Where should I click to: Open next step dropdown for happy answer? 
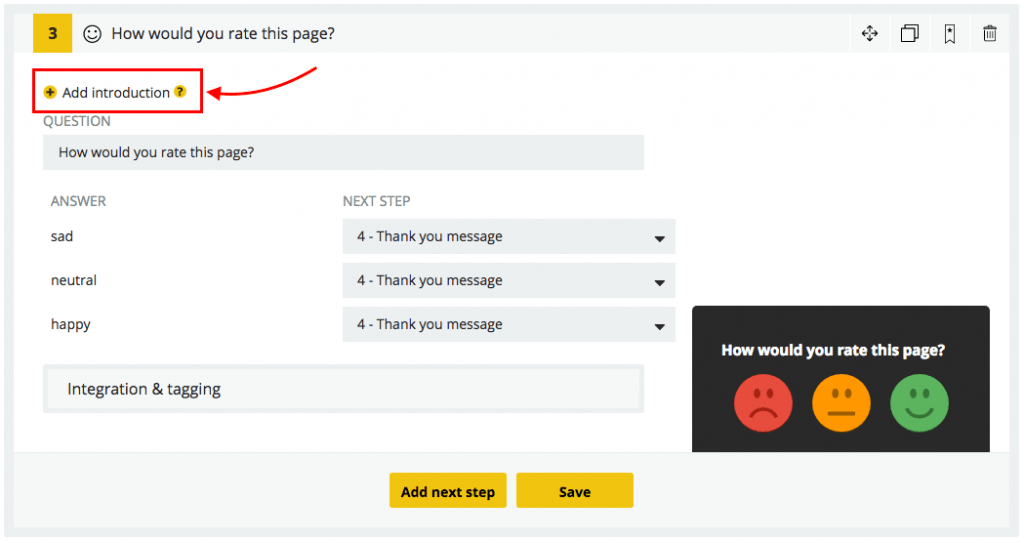(x=509, y=324)
